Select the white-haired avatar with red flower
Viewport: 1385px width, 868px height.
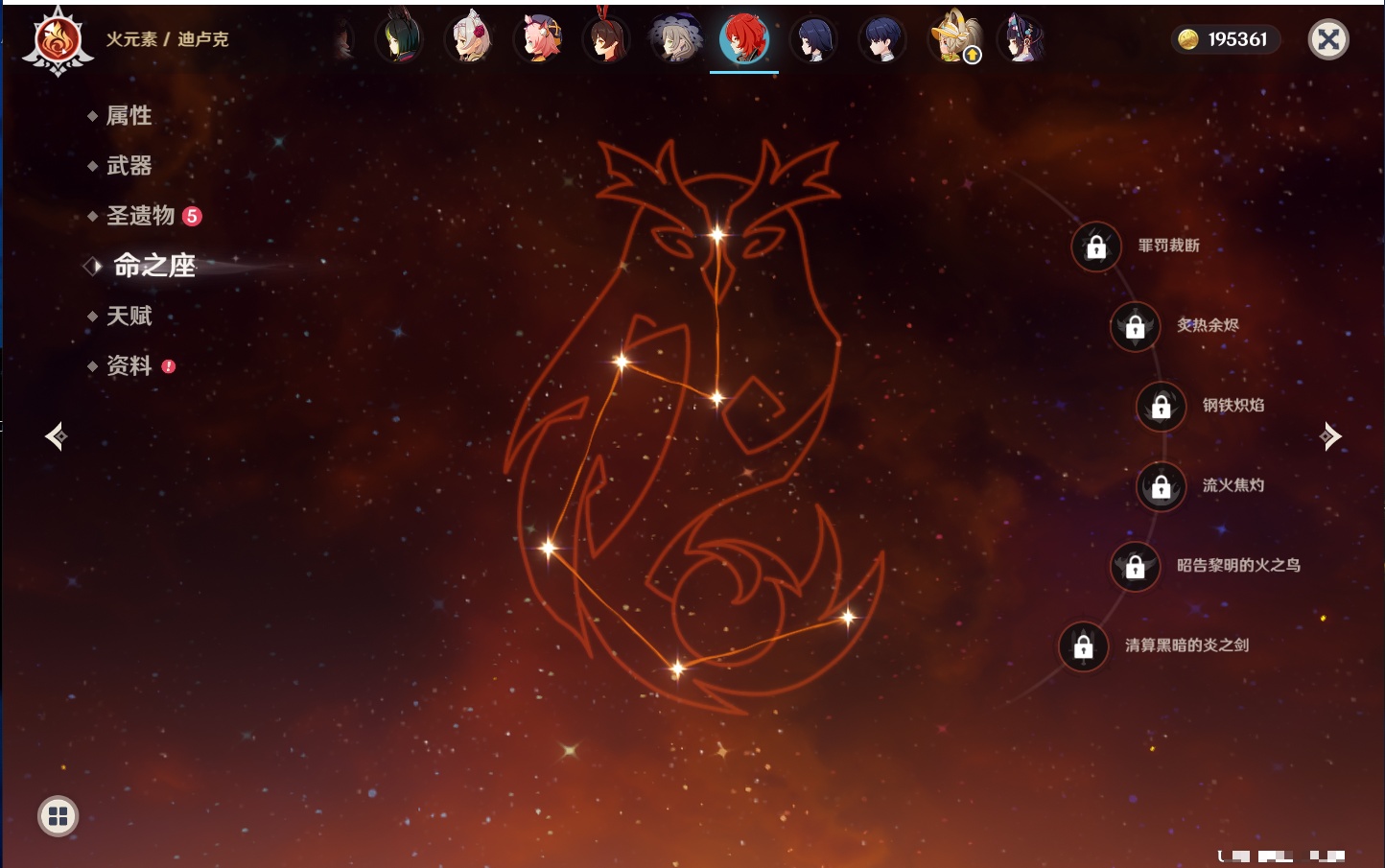(469, 39)
